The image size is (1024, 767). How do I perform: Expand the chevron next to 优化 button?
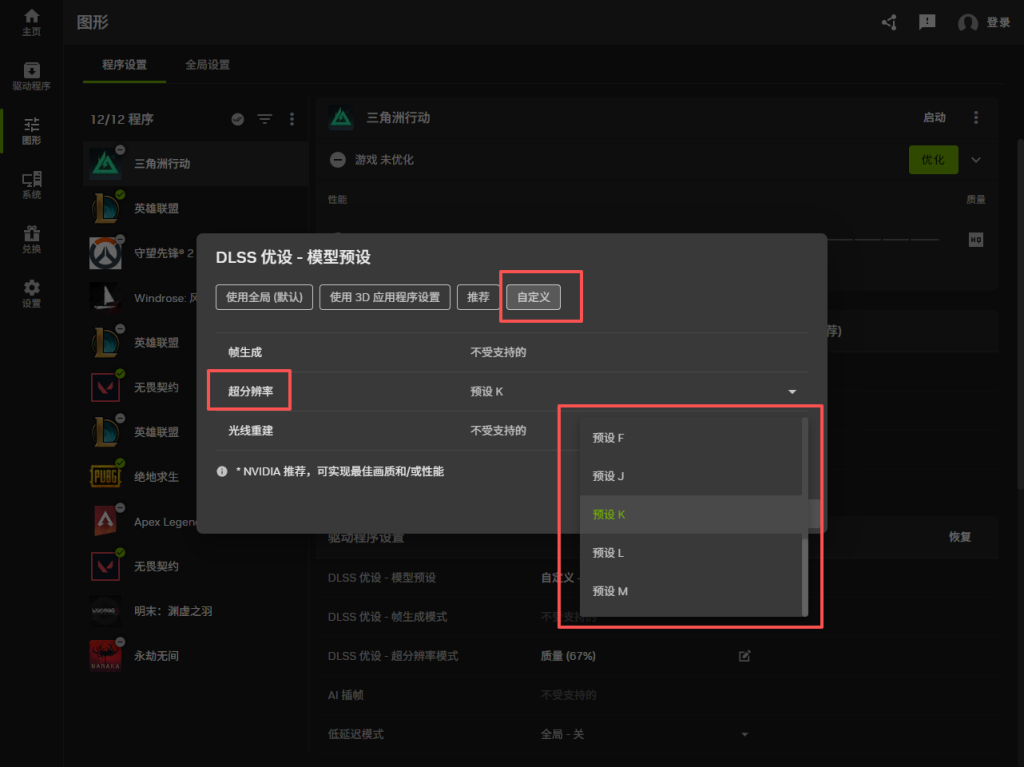[x=977, y=160]
